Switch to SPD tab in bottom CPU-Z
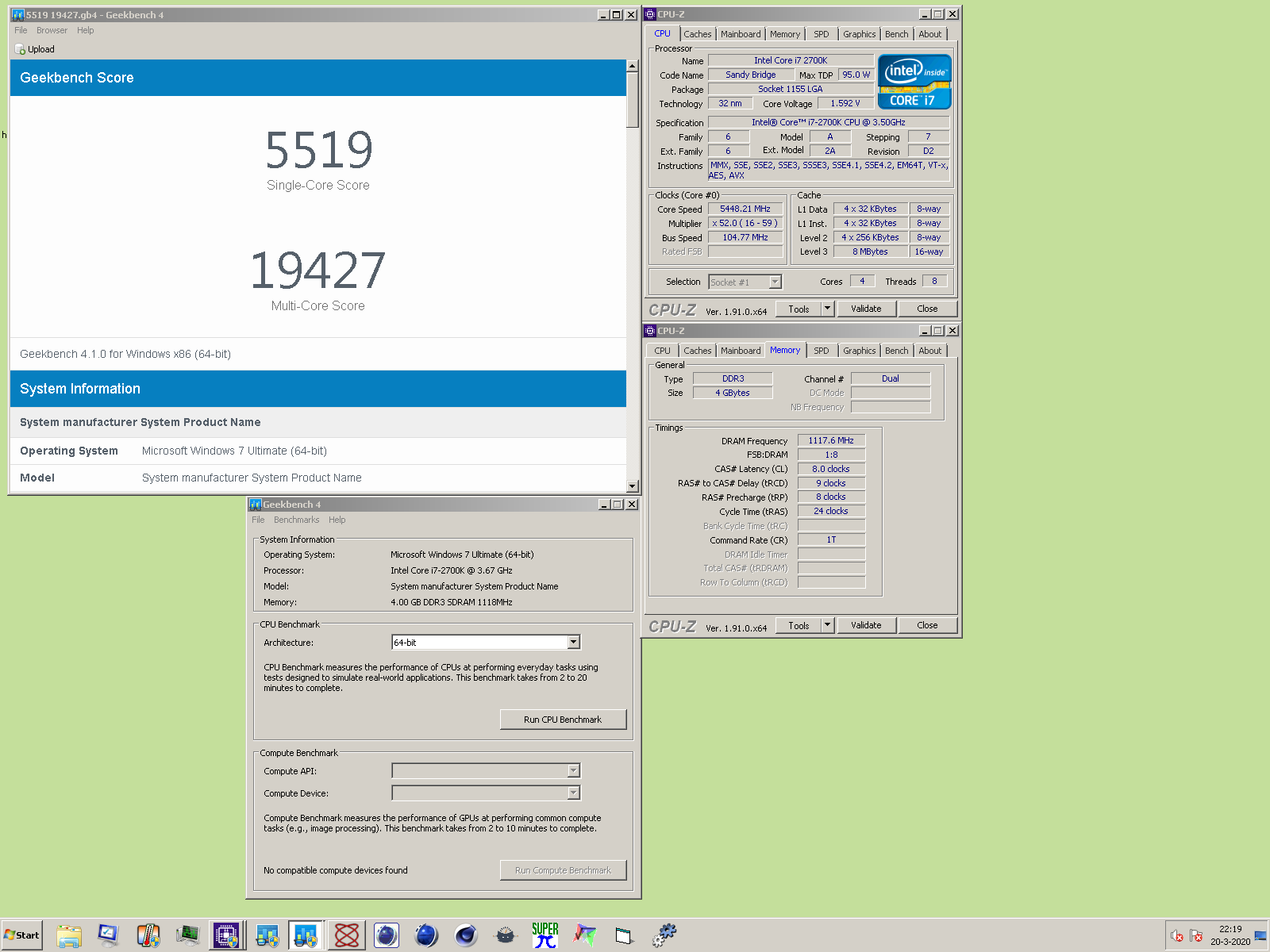The image size is (1270, 952). (822, 351)
